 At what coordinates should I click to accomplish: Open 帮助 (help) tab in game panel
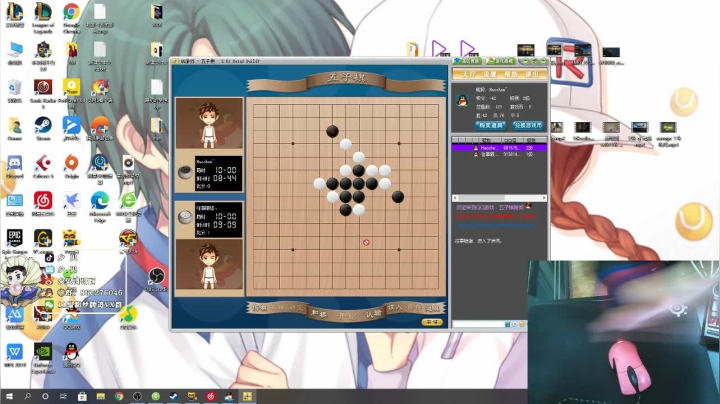(x=511, y=74)
